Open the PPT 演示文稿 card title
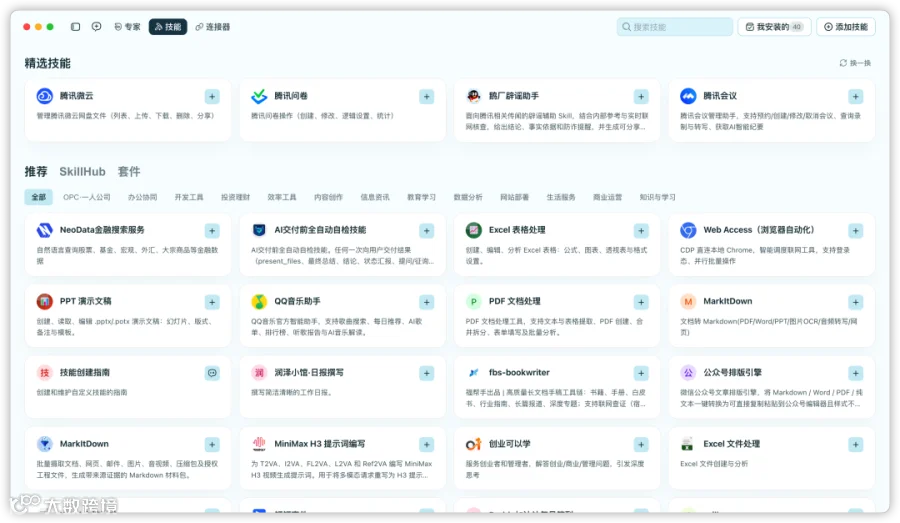 click(86, 301)
